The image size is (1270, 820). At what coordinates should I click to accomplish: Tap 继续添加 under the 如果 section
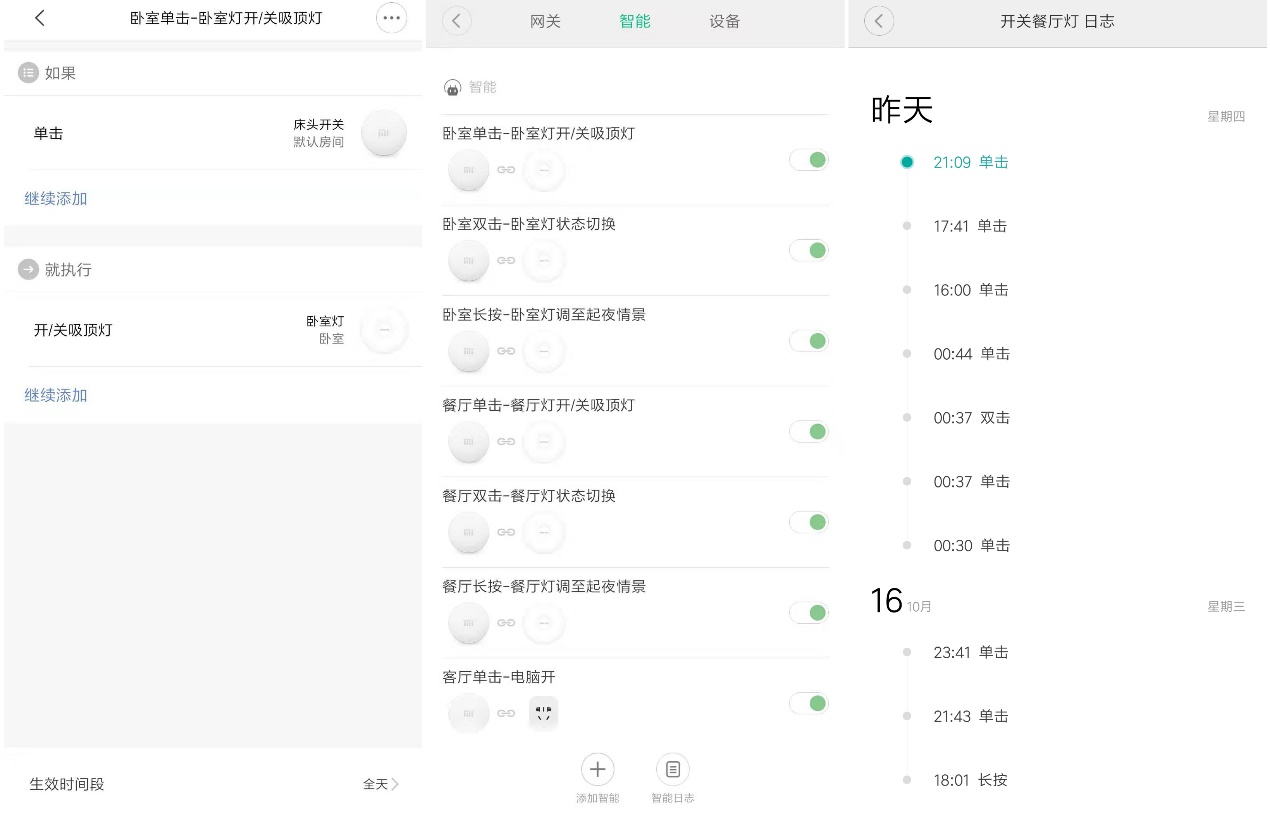55,198
